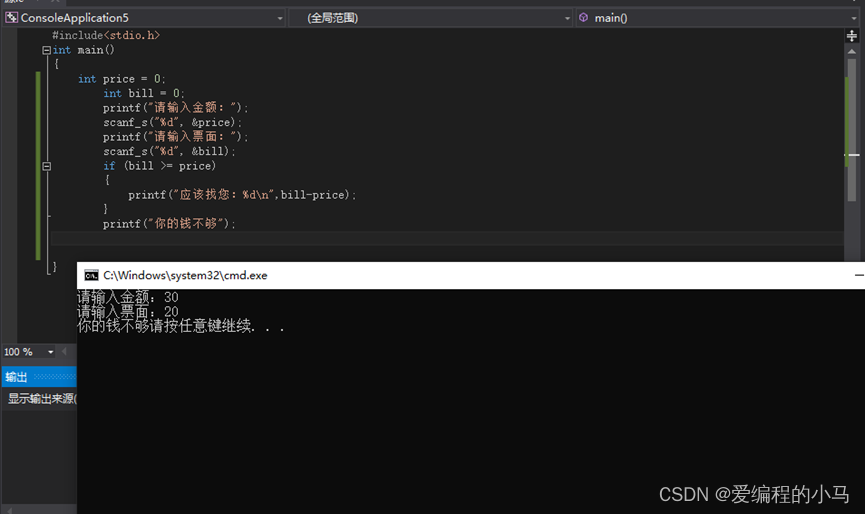Viewport: 865px width, 514px height.
Task: Click the scanf_s("%d", &price); line
Action: (172, 122)
